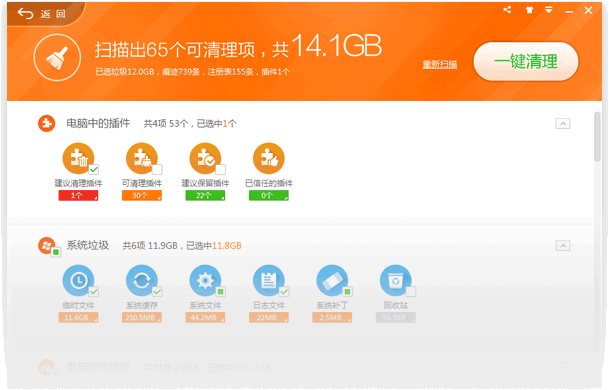This screenshot has width=609, height=390.
Task: Open the 可清理插件 icon
Action: tap(142, 158)
